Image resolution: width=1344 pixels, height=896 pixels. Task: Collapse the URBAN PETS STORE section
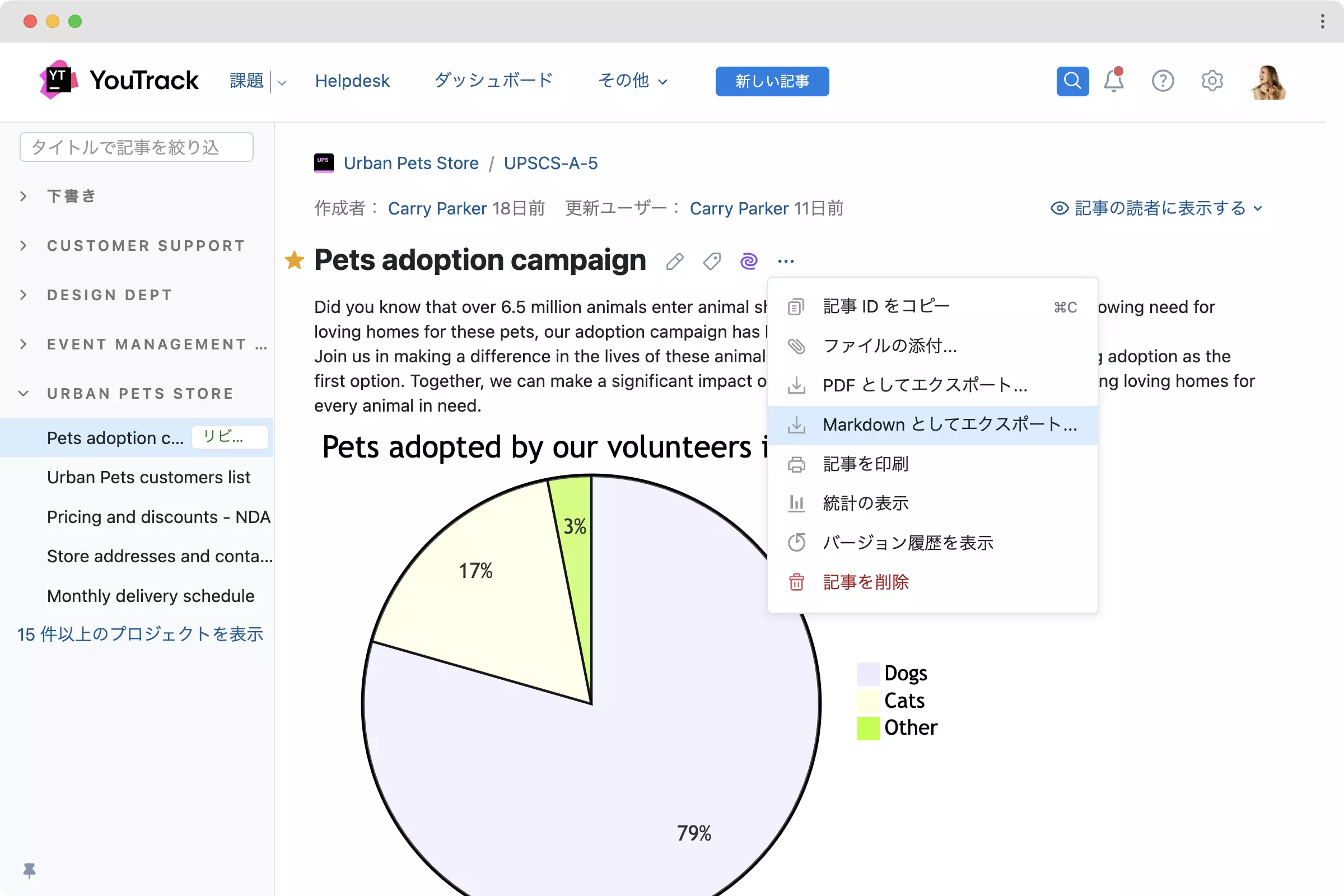[24, 393]
